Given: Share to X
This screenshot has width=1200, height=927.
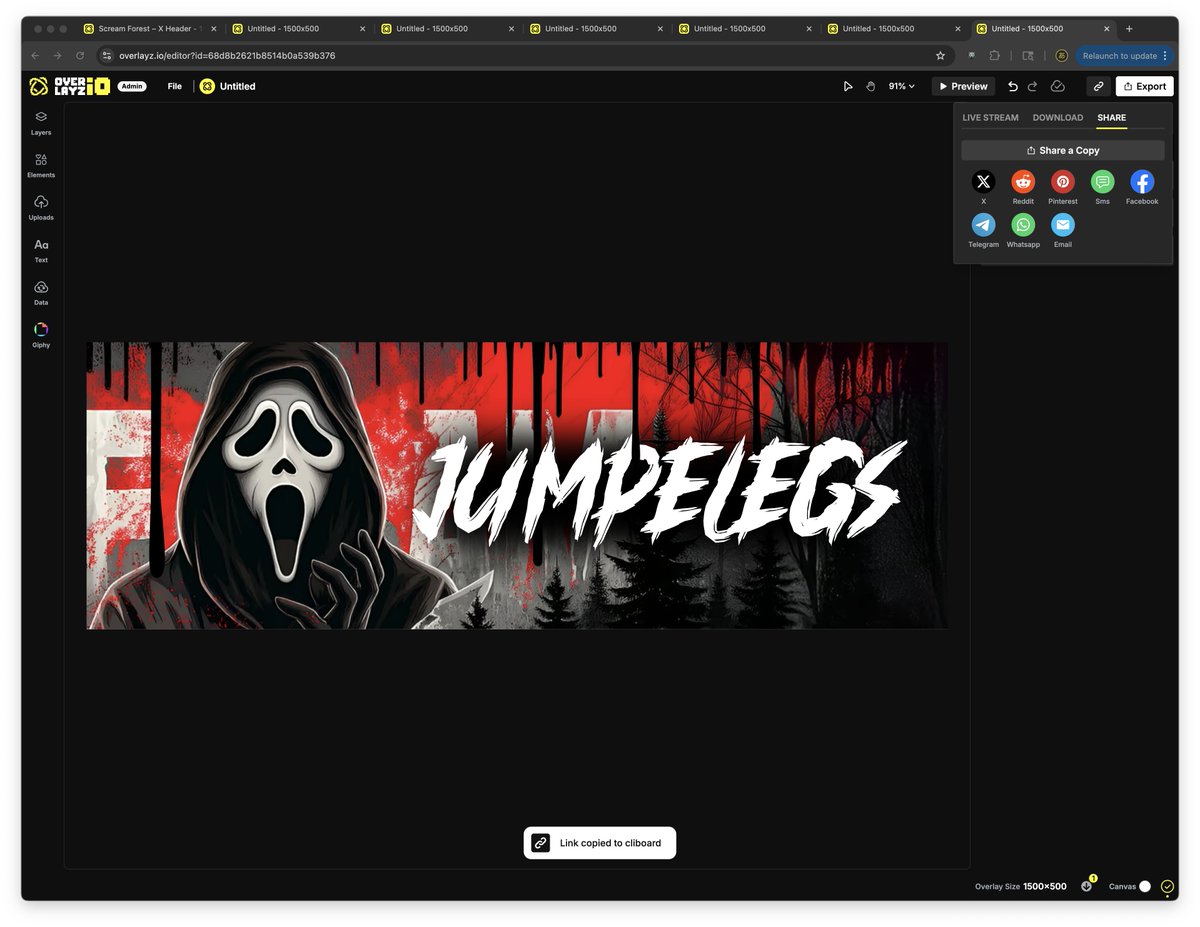Looking at the screenshot, I should tap(983, 181).
